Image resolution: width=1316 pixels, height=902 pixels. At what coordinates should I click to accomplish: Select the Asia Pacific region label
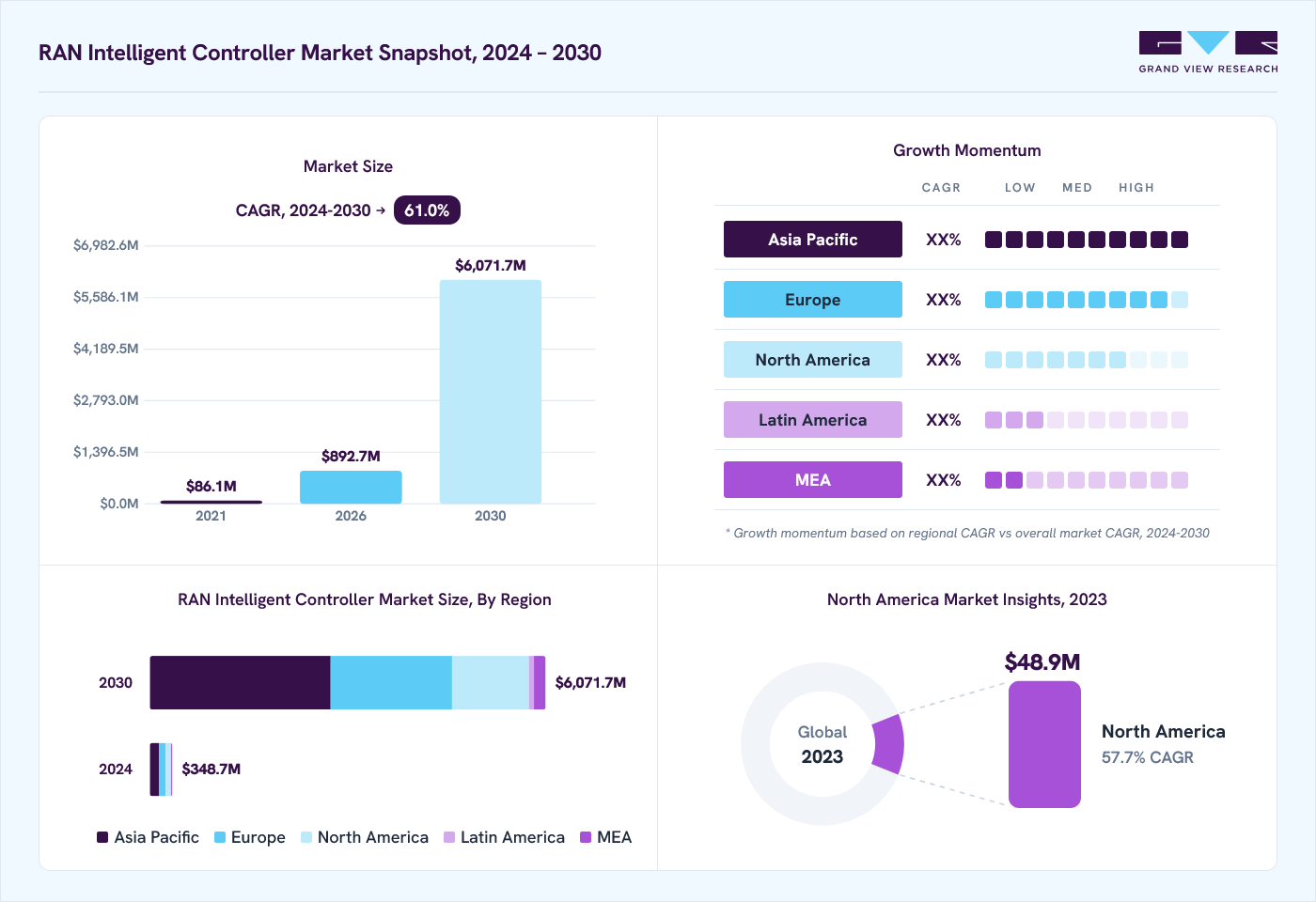click(x=813, y=240)
